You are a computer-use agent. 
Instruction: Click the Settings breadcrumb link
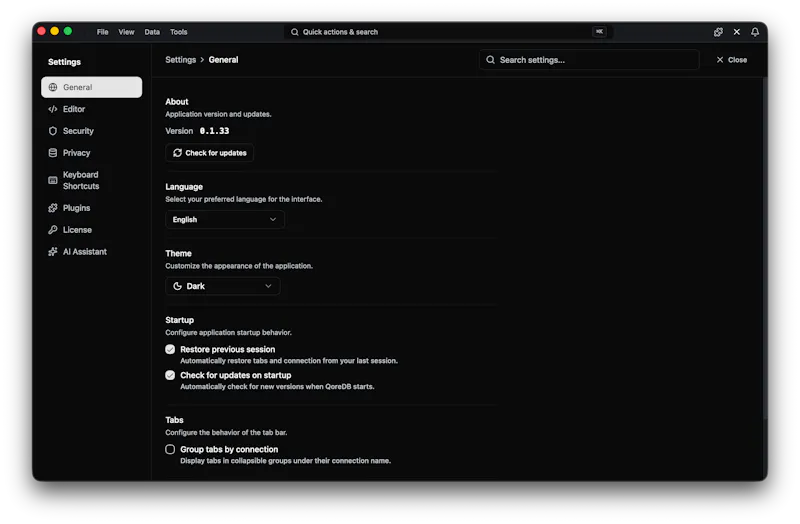point(181,60)
